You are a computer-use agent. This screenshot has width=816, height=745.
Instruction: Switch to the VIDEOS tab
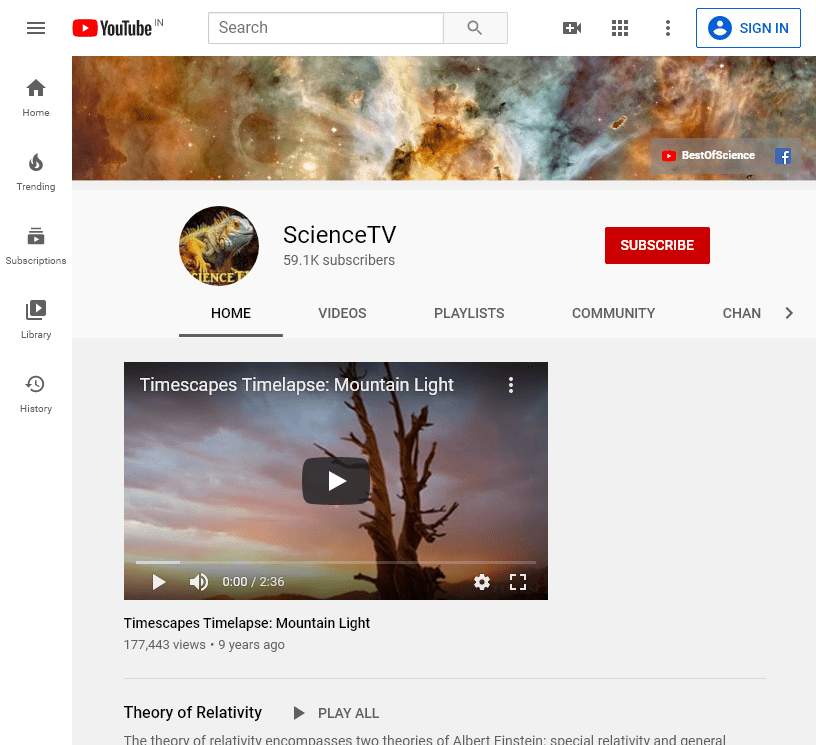point(342,313)
